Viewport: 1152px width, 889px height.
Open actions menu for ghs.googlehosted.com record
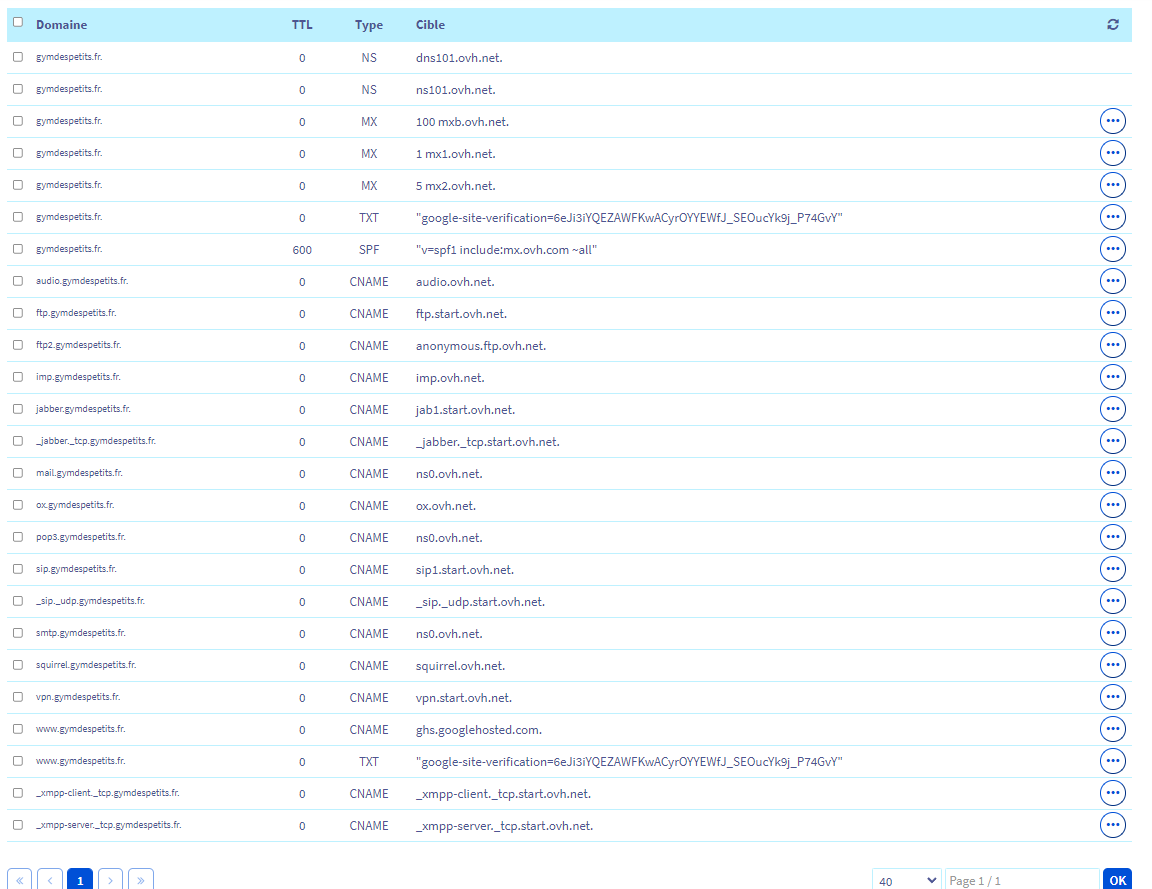1112,729
